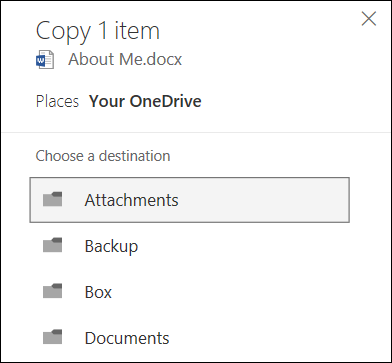Click the Backup folder icon
392x363 pixels.
pyautogui.click(x=52, y=245)
